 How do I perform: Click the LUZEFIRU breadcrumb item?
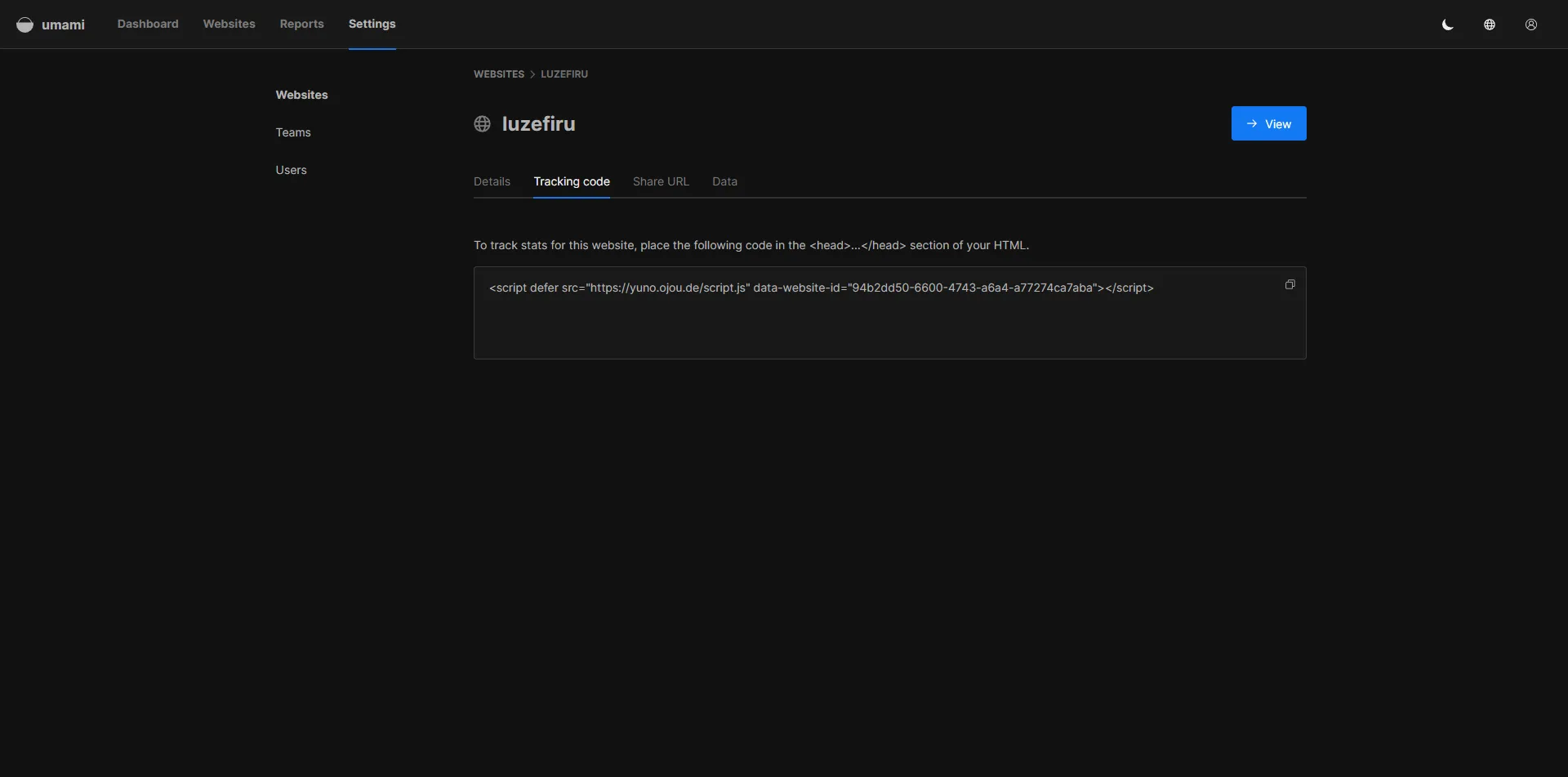point(564,74)
